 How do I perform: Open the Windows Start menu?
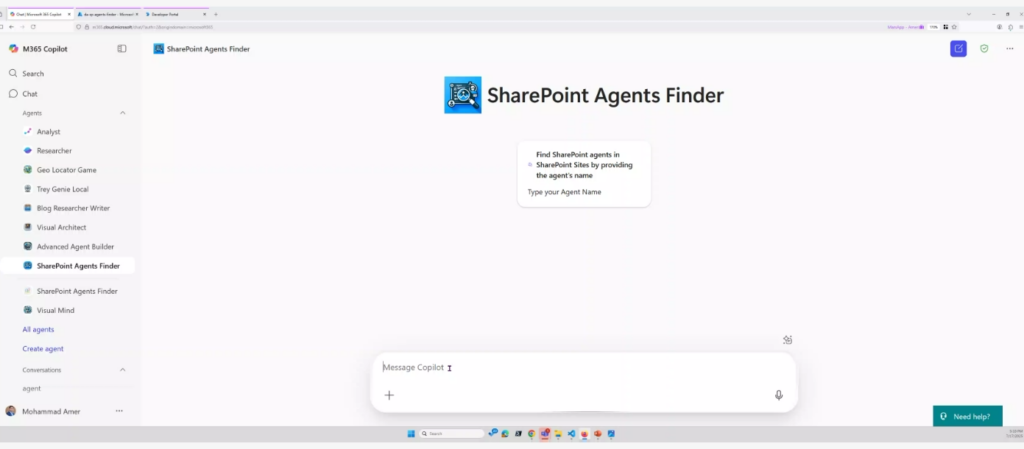coord(411,433)
